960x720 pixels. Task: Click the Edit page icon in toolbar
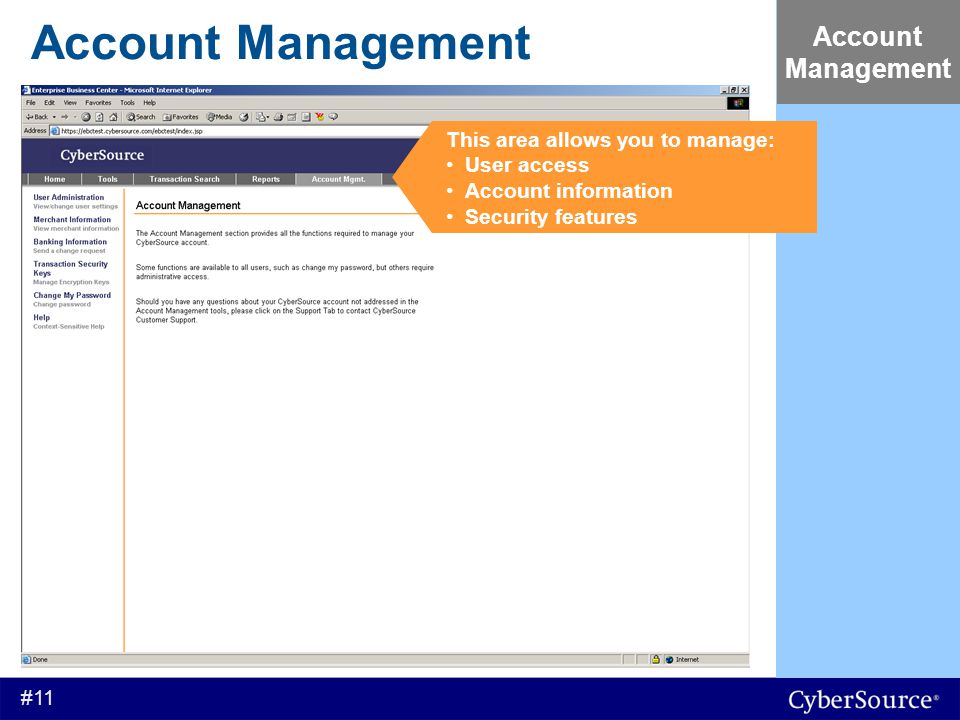tap(291, 117)
